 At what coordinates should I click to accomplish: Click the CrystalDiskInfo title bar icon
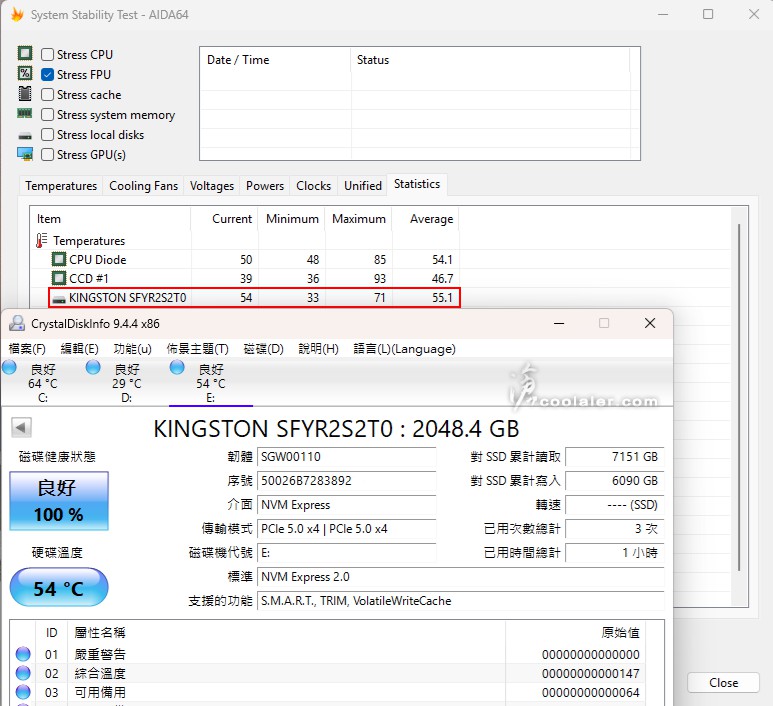(x=17, y=323)
